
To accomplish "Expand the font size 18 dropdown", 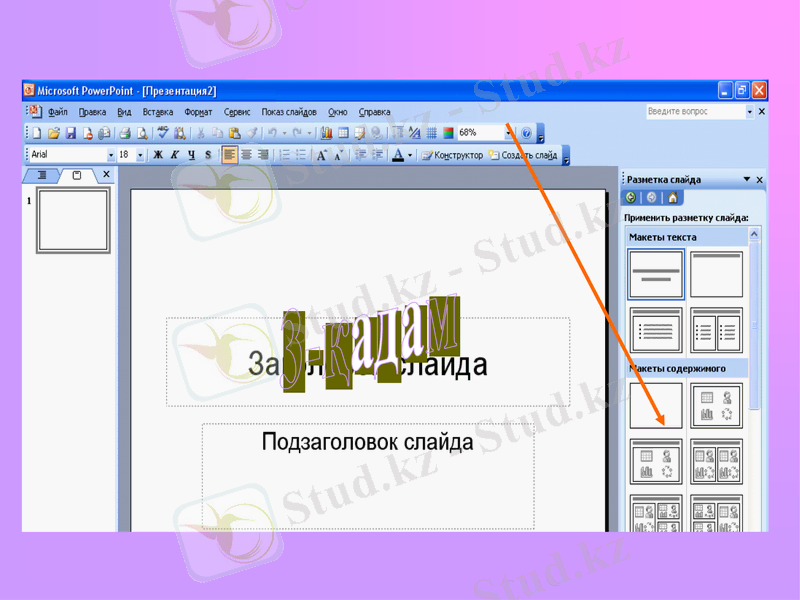I will click(x=140, y=156).
